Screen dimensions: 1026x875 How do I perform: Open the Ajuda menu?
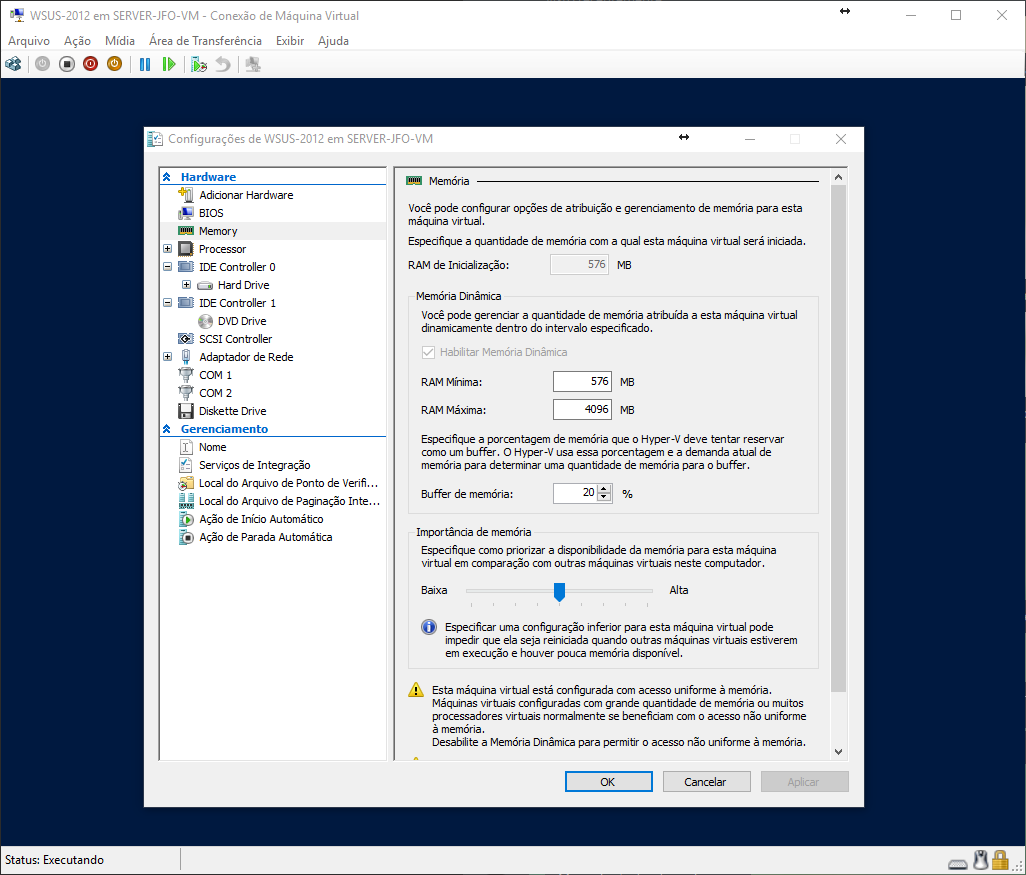333,41
